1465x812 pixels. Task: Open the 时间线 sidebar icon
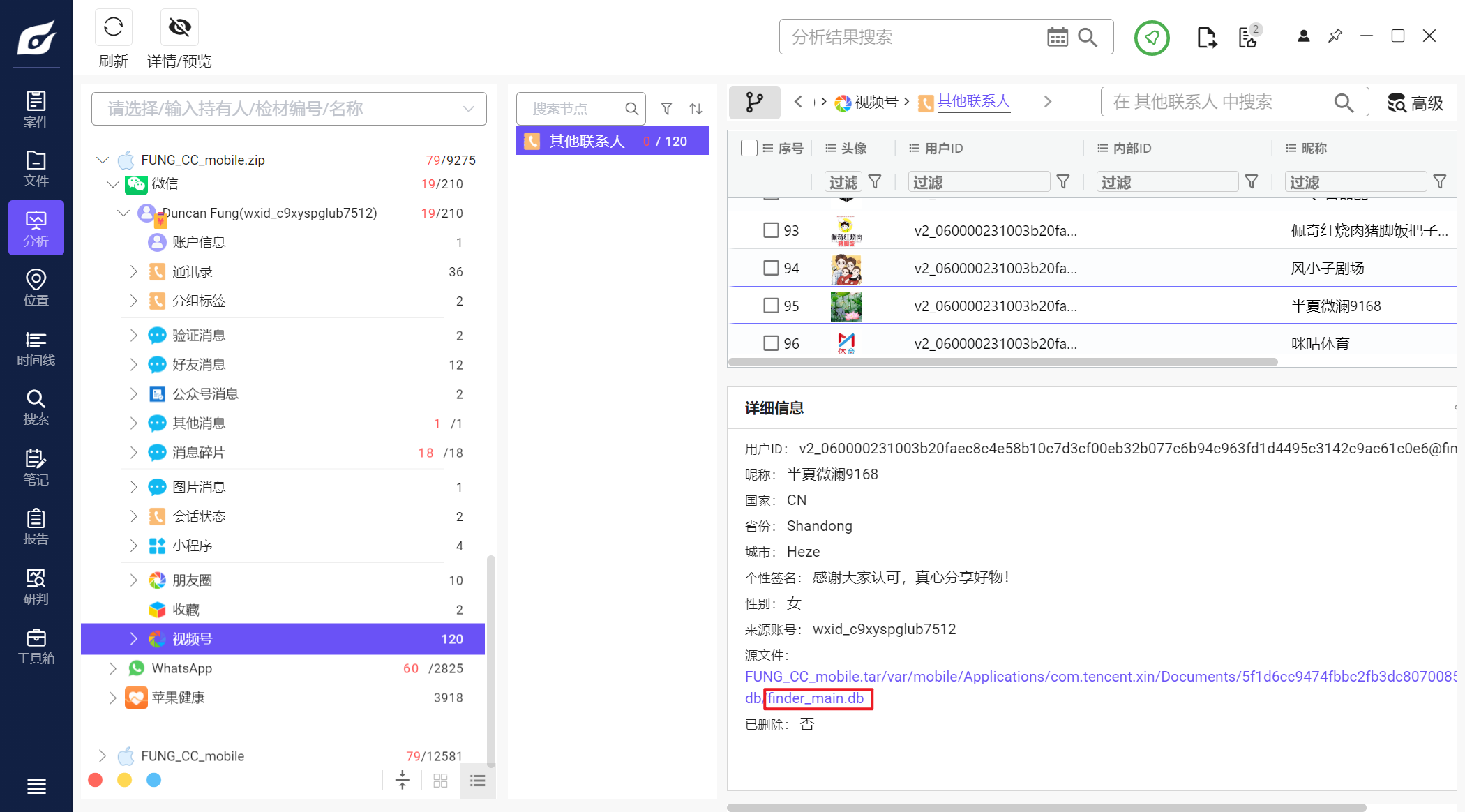(36, 348)
